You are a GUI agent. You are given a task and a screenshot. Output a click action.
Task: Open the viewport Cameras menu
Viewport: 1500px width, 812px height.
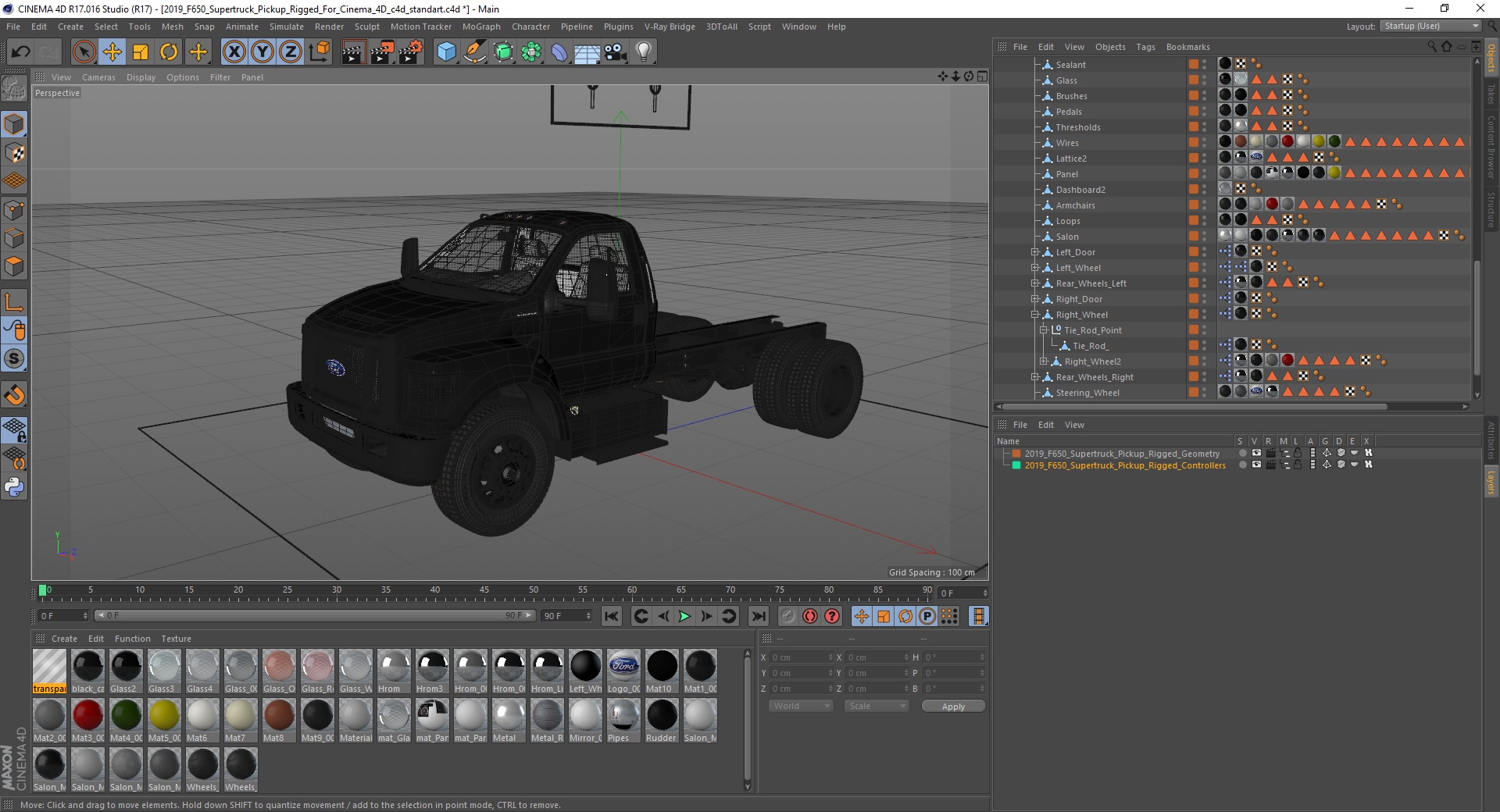point(98,77)
